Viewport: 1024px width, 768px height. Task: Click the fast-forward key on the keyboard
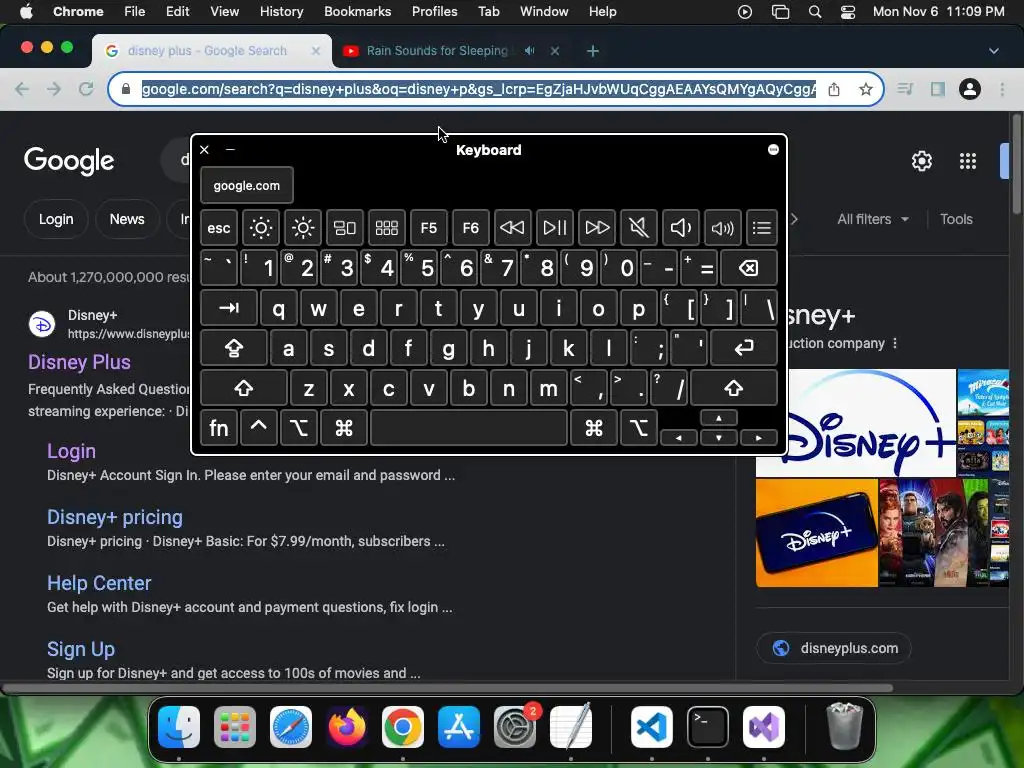point(597,228)
